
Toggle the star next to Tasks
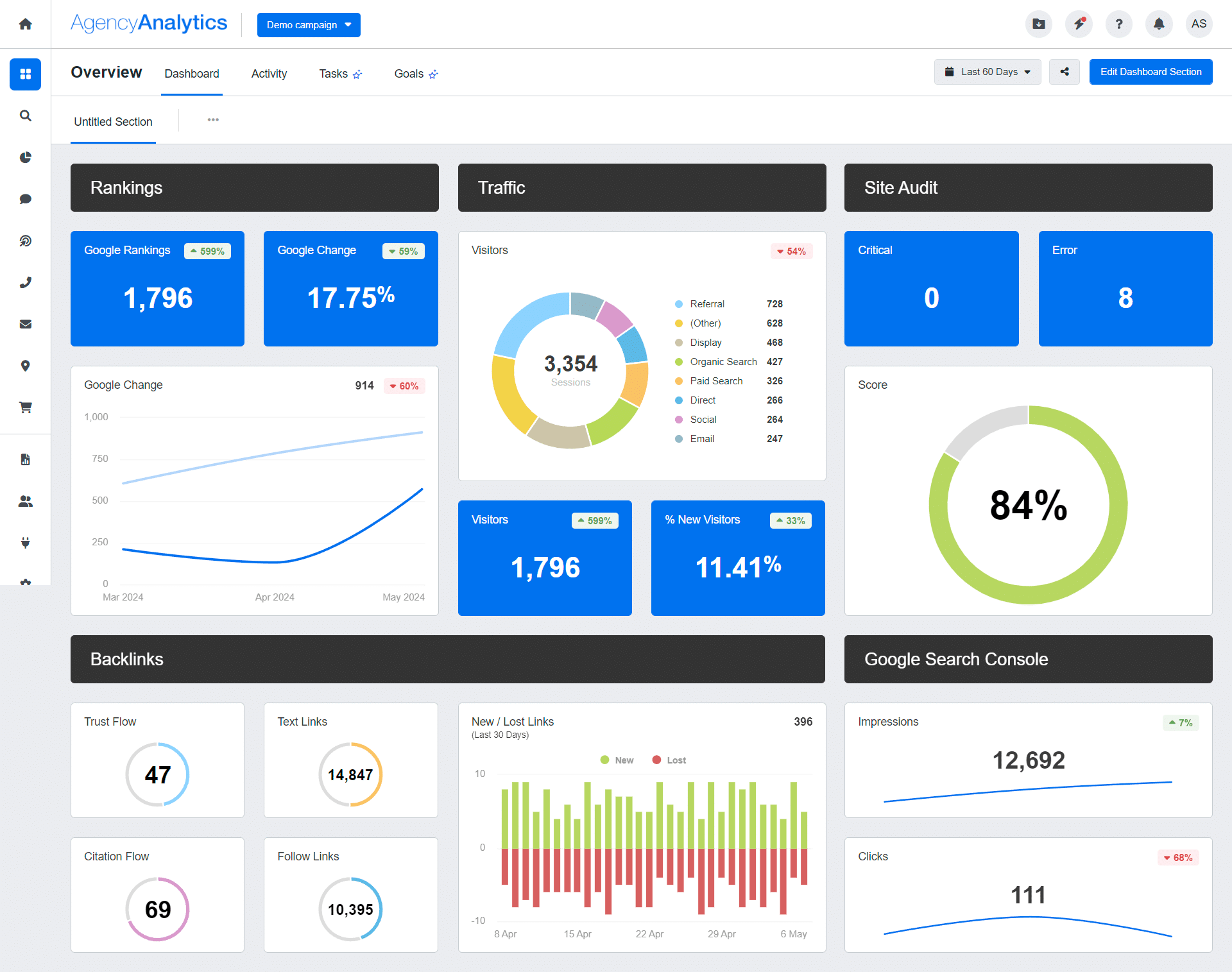(x=358, y=74)
